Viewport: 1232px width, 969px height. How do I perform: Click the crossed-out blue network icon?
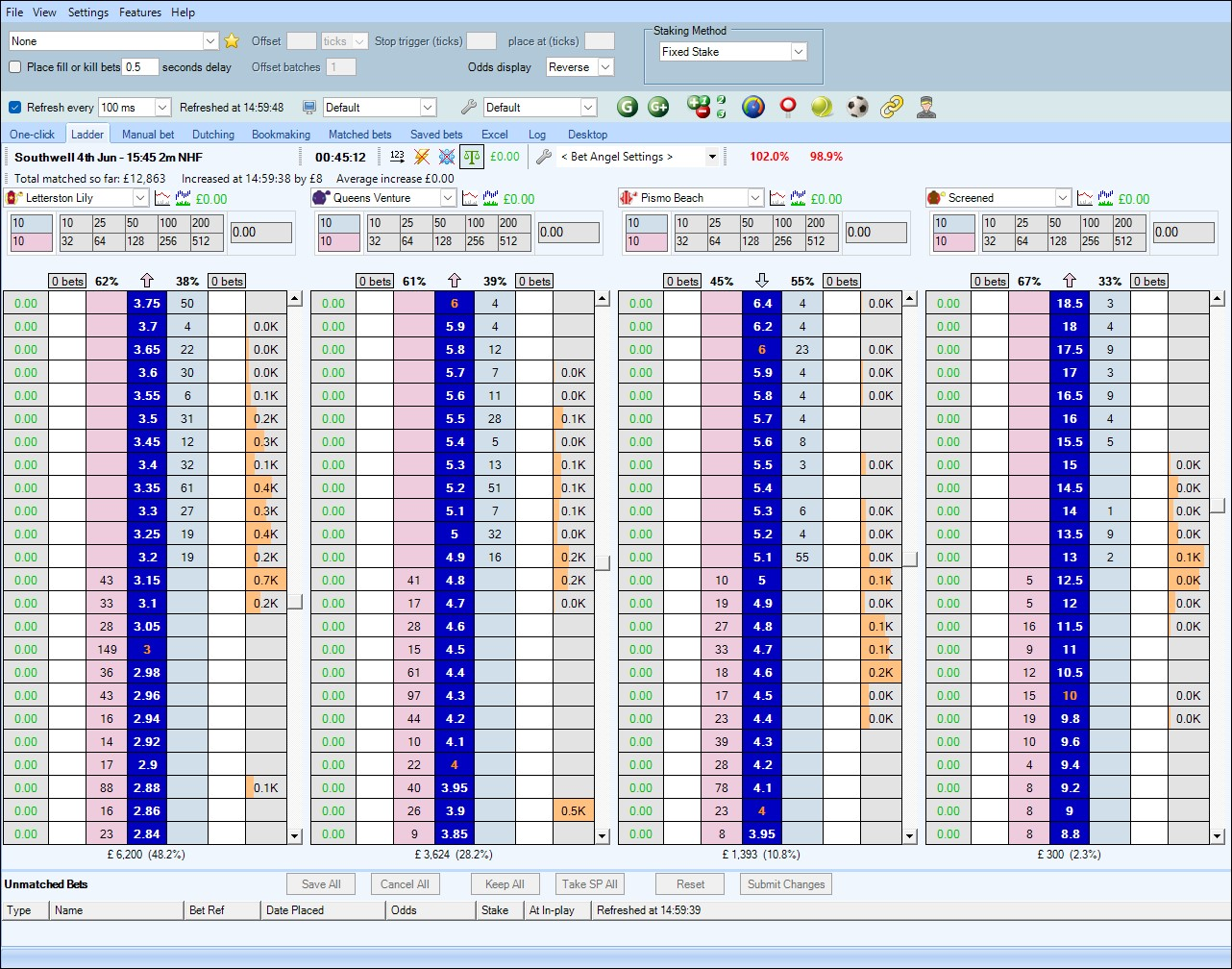coord(447,156)
